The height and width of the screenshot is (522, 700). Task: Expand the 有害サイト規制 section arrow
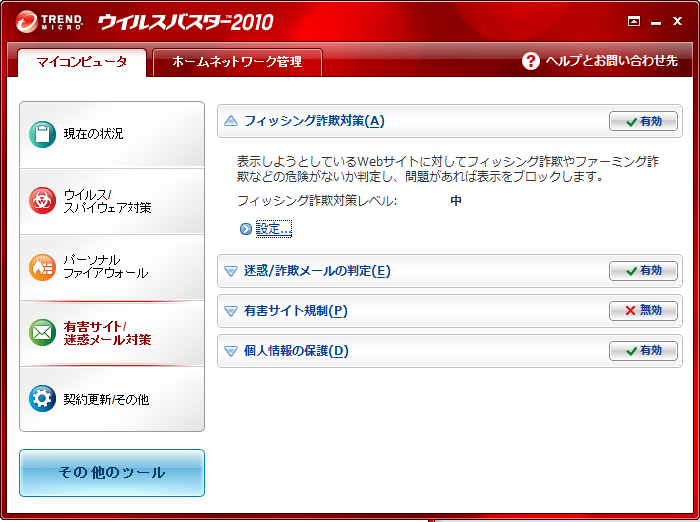(x=231, y=311)
